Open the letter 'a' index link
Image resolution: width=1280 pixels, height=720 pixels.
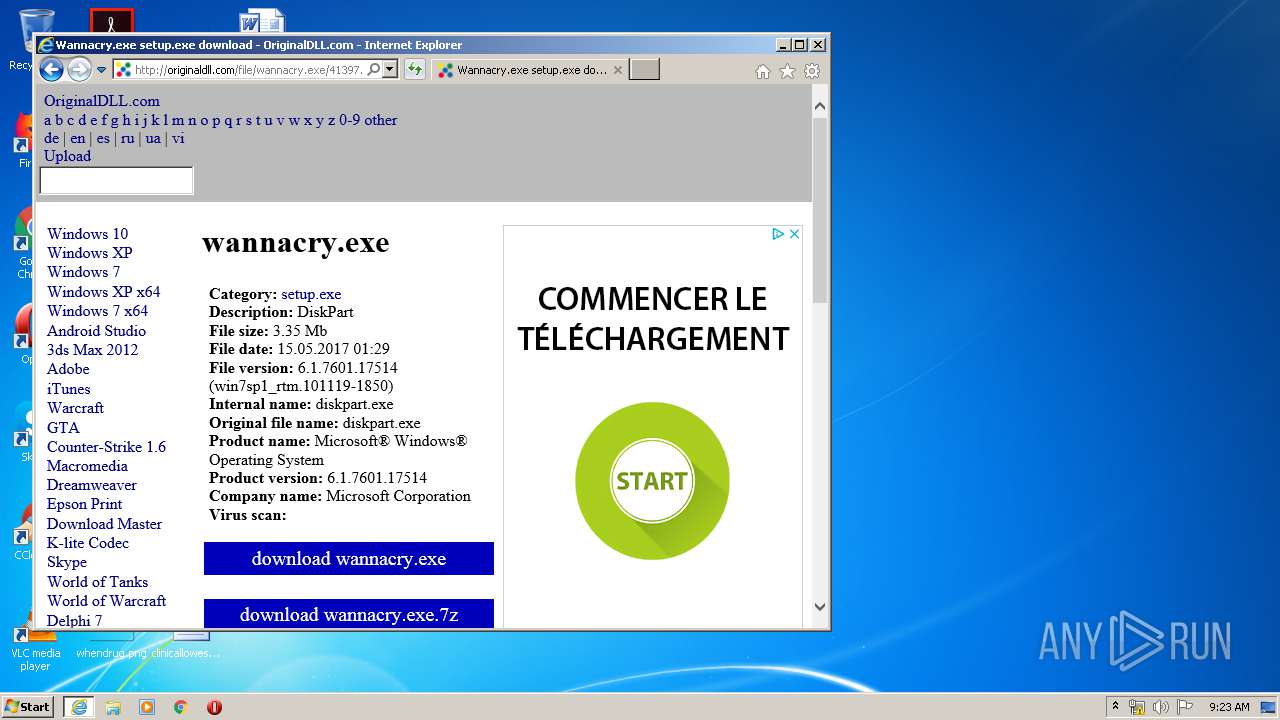click(x=48, y=120)
